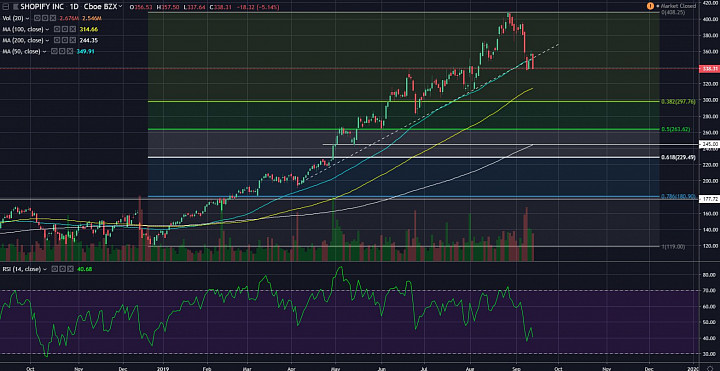720x371 pixels.
Task: Open settings for MA (50, close)
Action: pyautogui.click(x=62, y=51)
